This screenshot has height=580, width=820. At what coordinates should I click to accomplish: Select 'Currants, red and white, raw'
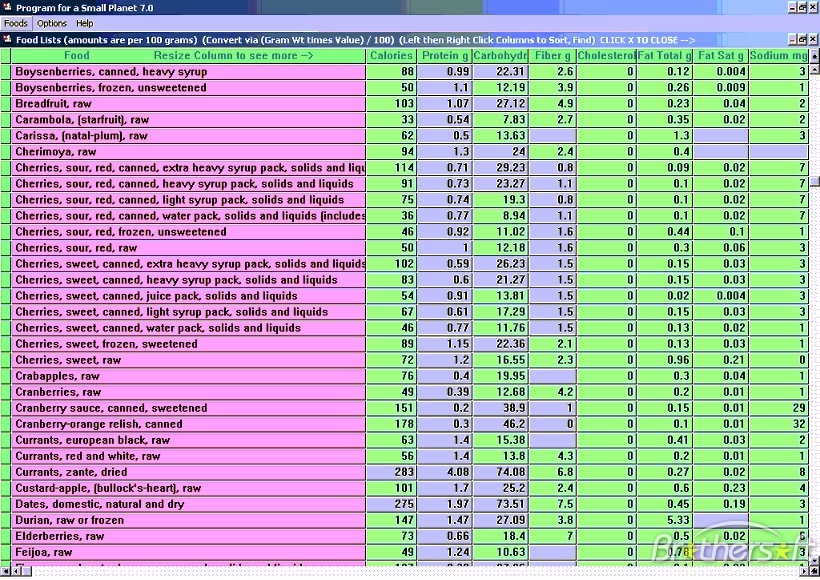tap(188, 456)
